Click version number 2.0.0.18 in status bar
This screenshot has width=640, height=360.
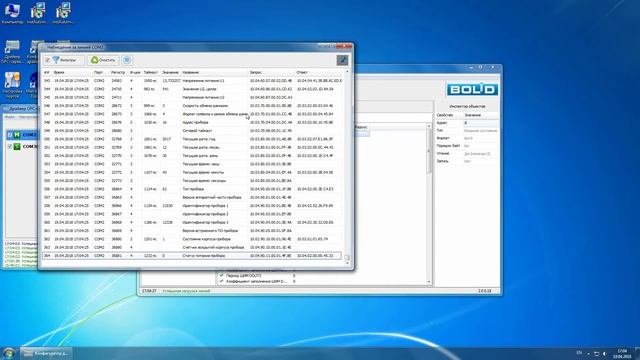click(484, 291)
